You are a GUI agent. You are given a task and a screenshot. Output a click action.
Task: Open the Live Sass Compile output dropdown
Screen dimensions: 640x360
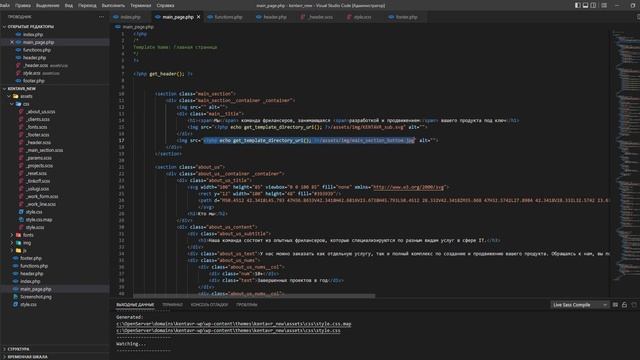point(579,305)
